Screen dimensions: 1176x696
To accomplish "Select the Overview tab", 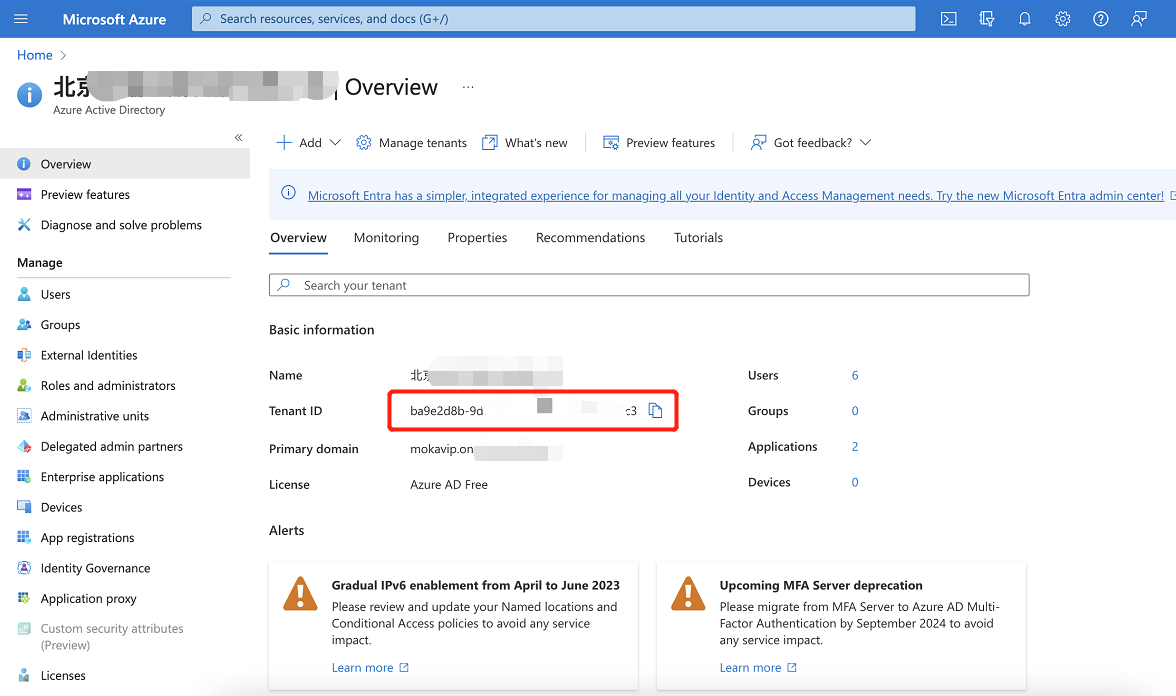I will [x=298, y=238].
